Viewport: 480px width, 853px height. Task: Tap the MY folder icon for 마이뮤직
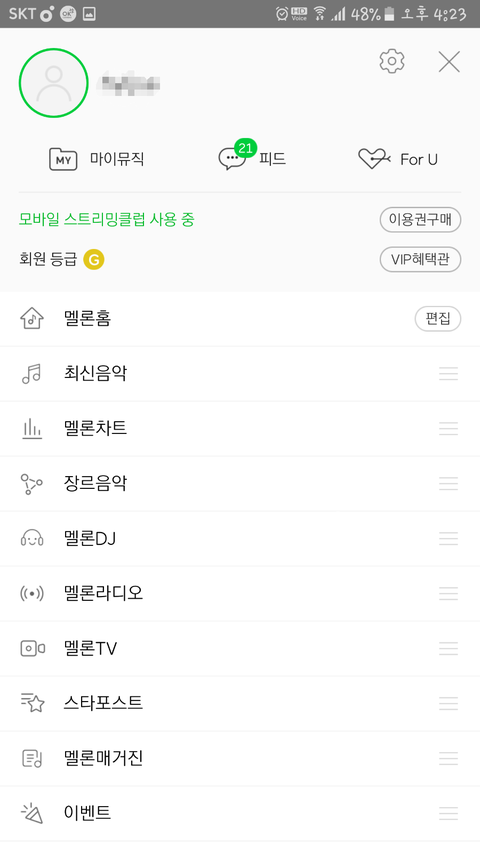pyautogui.click(x=63, y=159)
